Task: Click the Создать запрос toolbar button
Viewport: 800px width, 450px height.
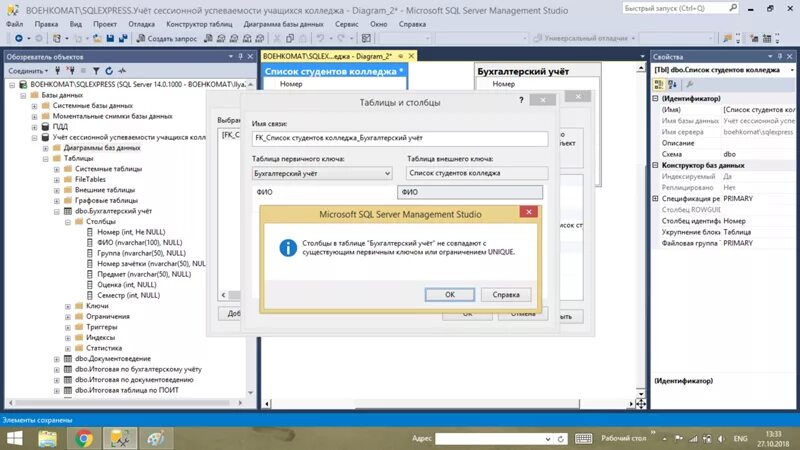Action: (166, 38)
